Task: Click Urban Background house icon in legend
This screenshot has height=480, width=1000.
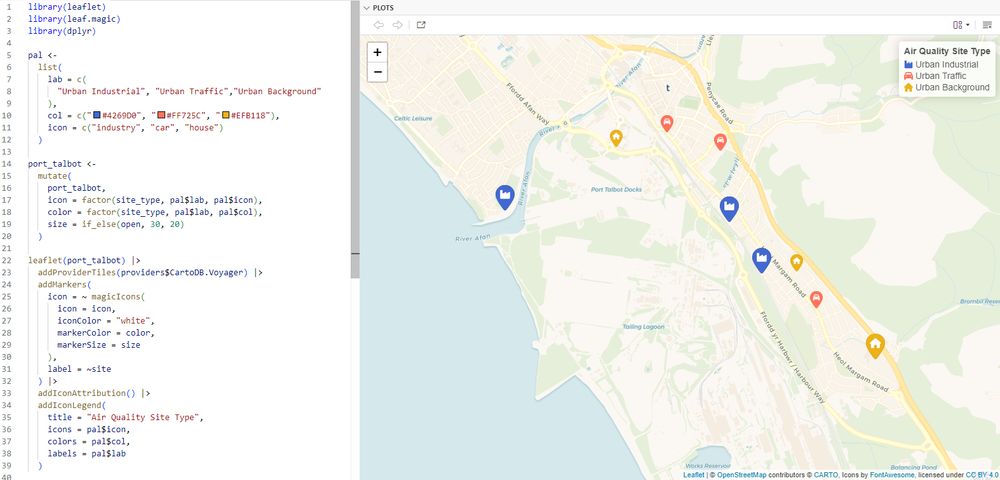Action: point(909,87)
